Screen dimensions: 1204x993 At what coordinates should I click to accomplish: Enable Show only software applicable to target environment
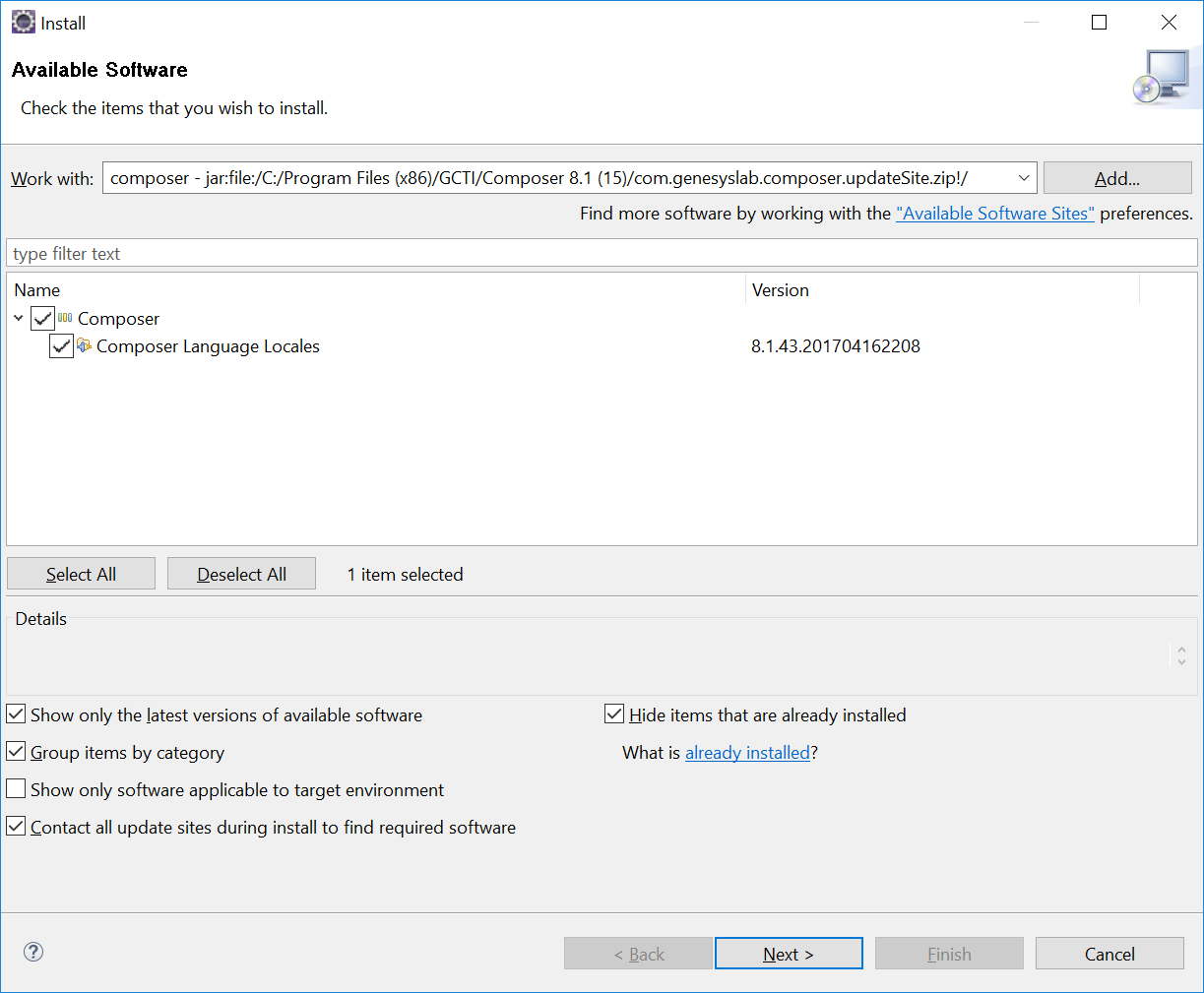pos(17,789)
